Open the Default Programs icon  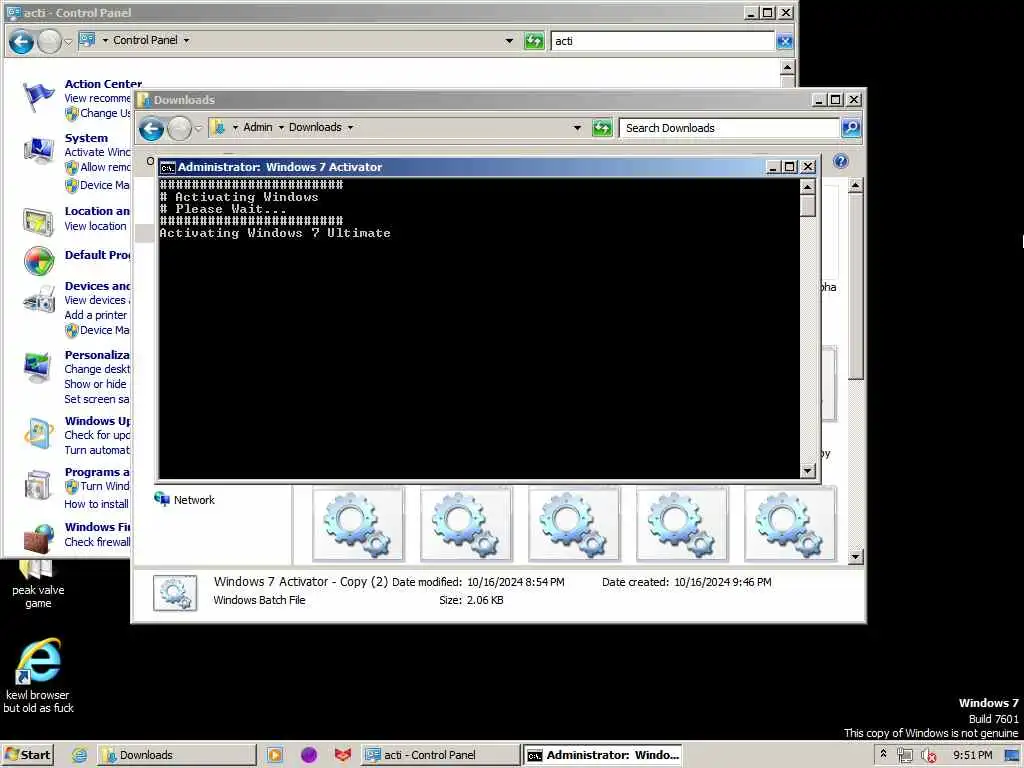point(39,261)
